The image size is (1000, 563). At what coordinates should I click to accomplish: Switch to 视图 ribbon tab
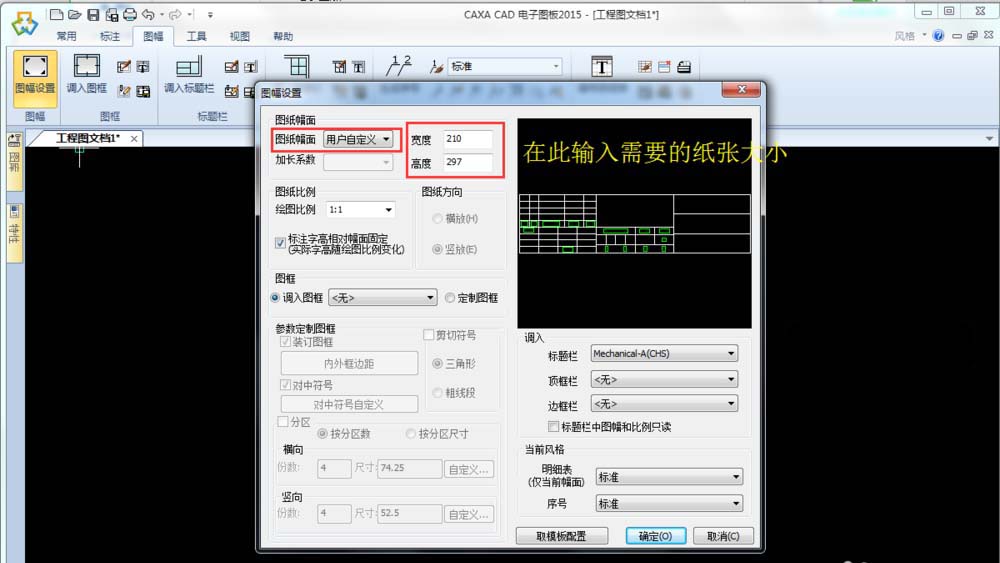(x=240, y=36)
